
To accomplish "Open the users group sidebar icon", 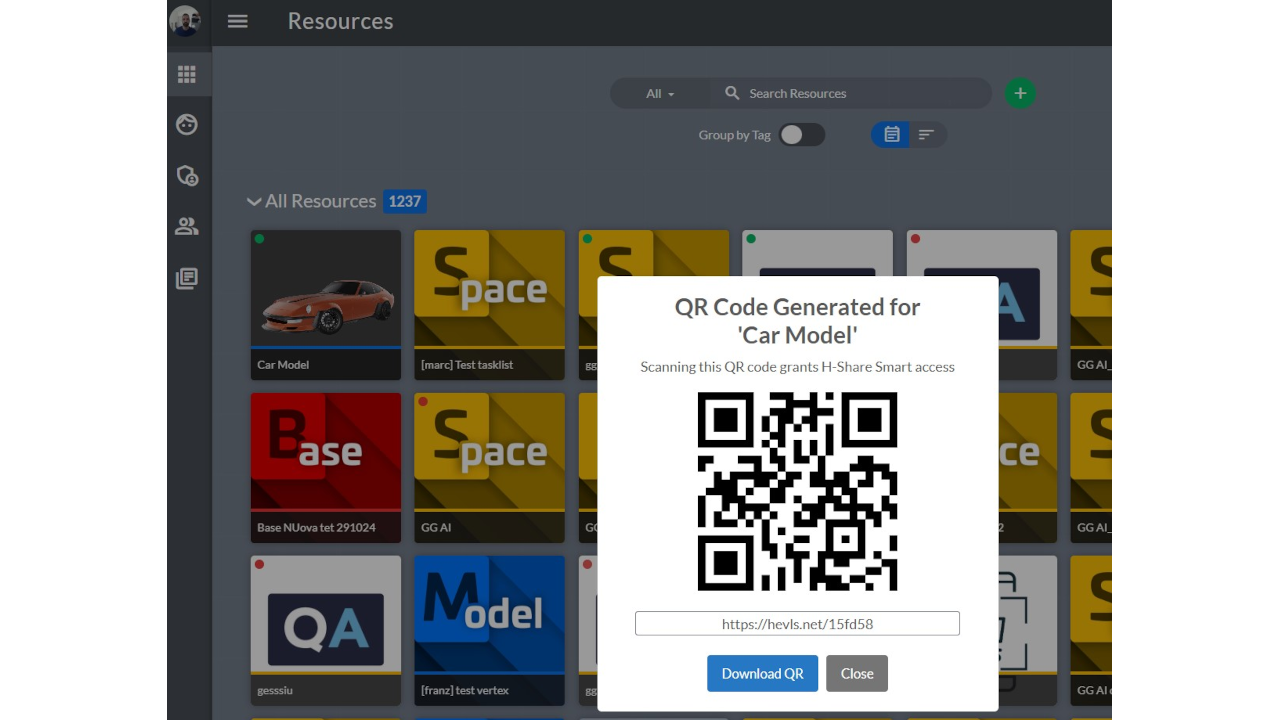I will coord(187,227).
